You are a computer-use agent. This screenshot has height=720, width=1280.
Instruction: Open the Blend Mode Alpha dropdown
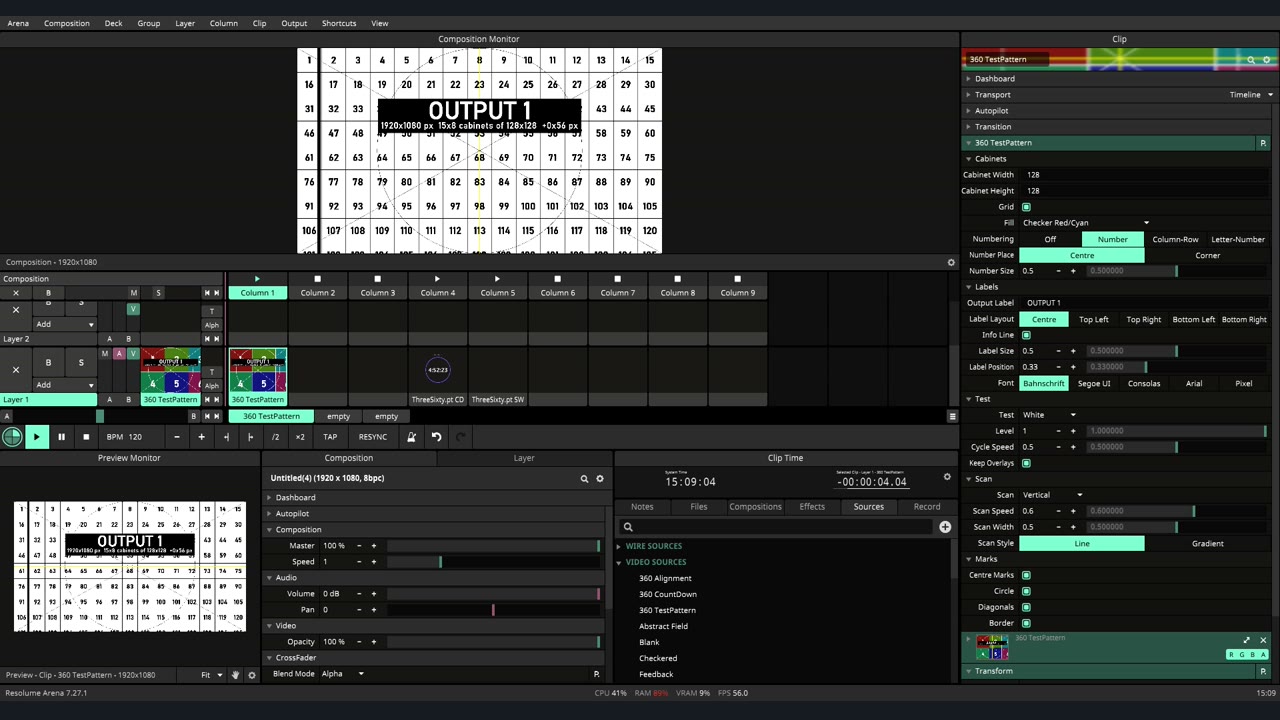coord(342,674)
